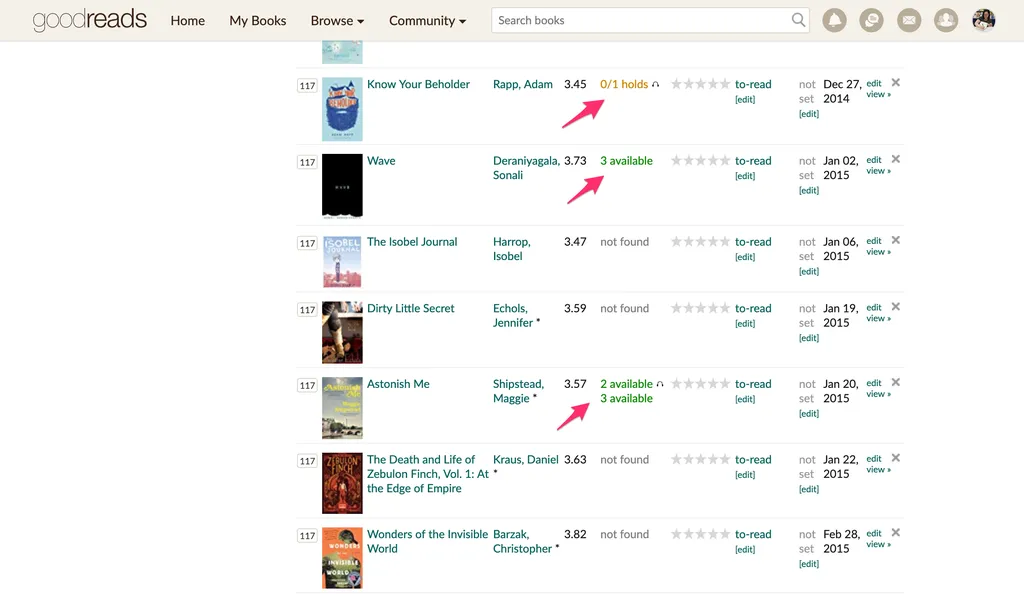The height and width of the screenshot is (594, 1024).
Task: Edit date read for The Isobel Journal
Action: click(x=808, y=271)
